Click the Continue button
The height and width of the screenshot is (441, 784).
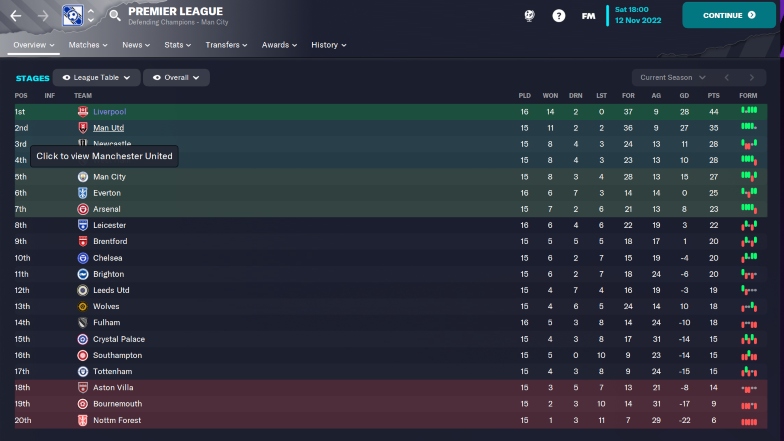point(729,16)
